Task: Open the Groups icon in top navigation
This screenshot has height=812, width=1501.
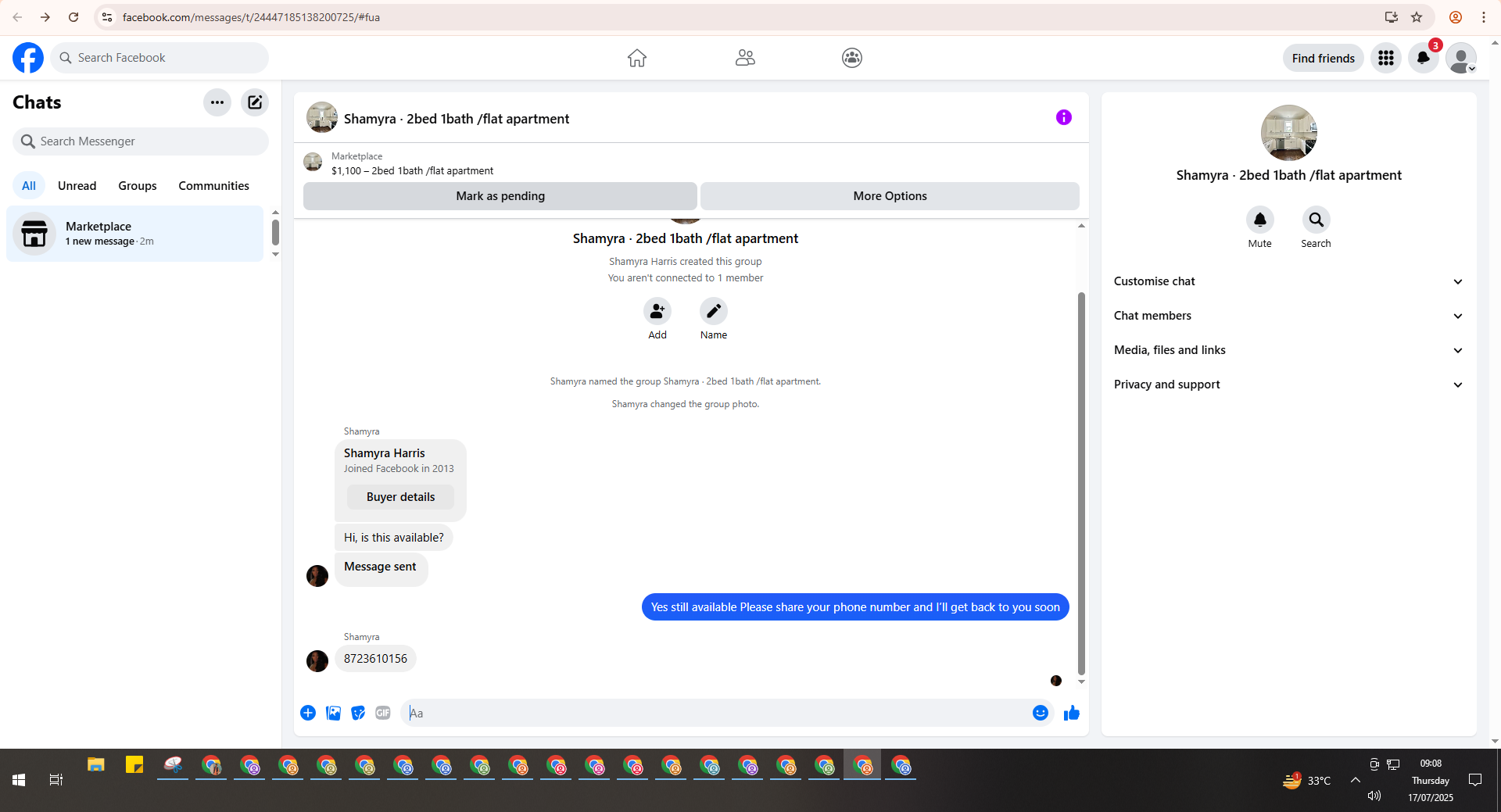Action: pyautogui.click(x=852, y=58)
